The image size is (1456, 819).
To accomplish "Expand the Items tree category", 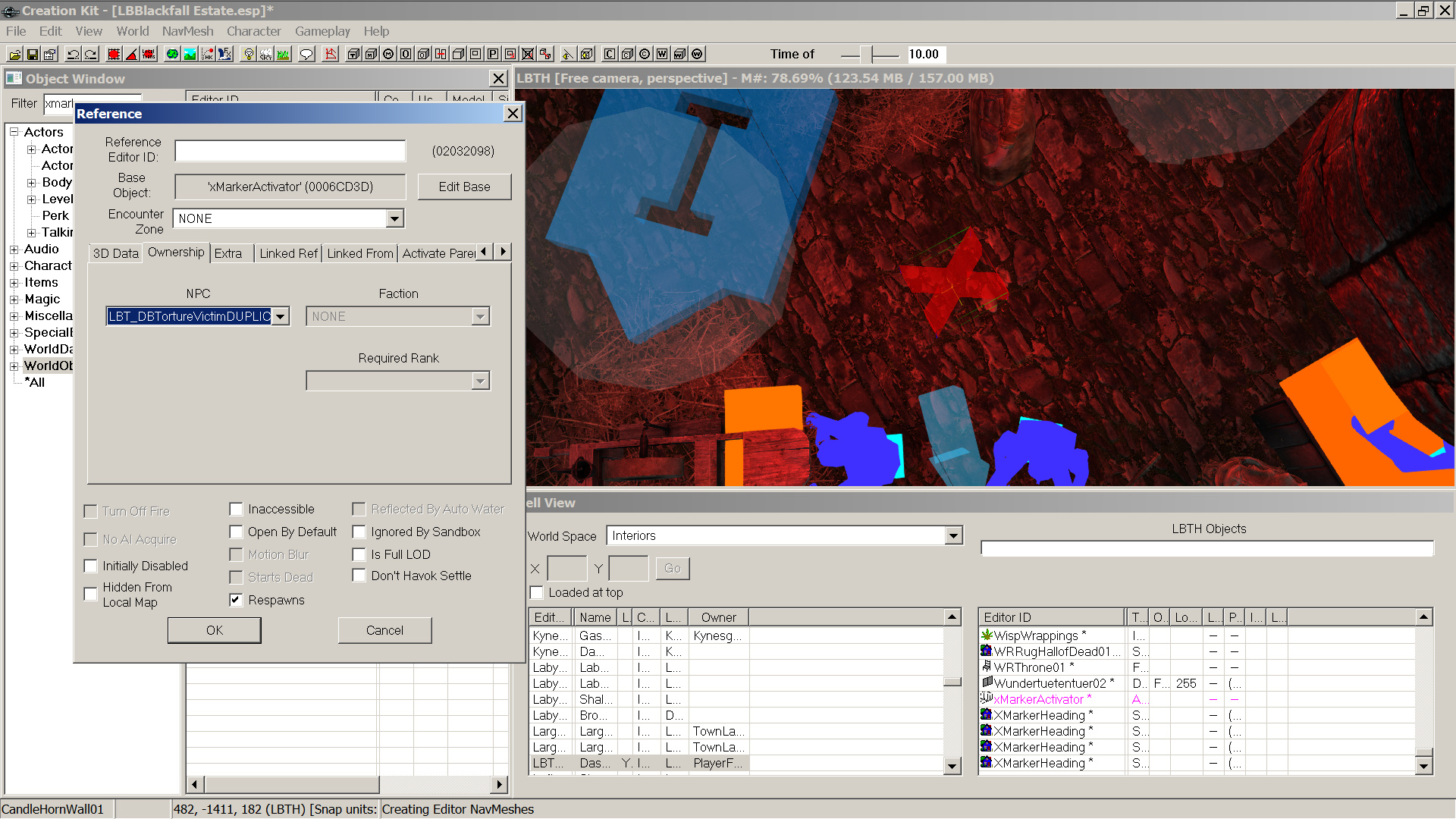I will (x=14, y=282).
